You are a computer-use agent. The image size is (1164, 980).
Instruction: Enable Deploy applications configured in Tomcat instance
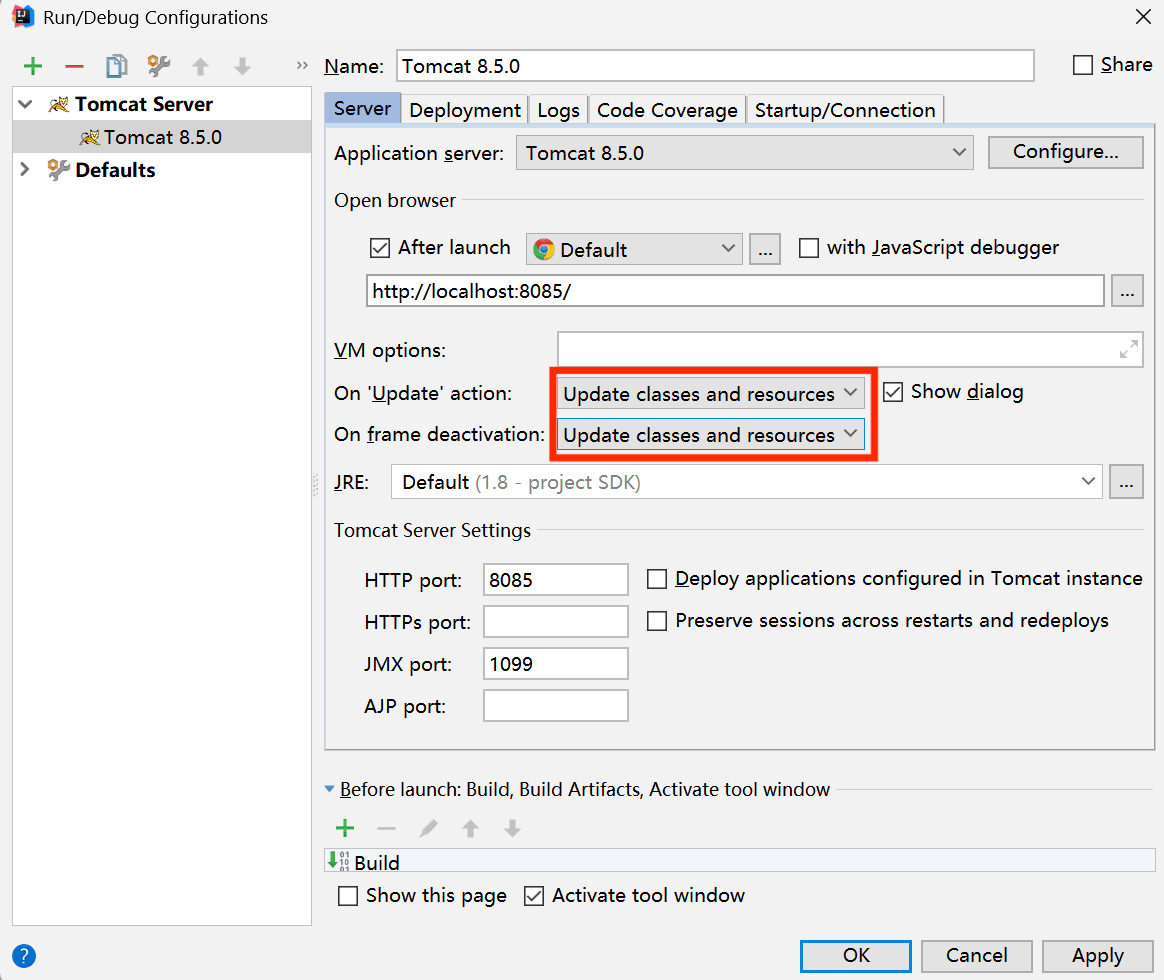[657, 579]
